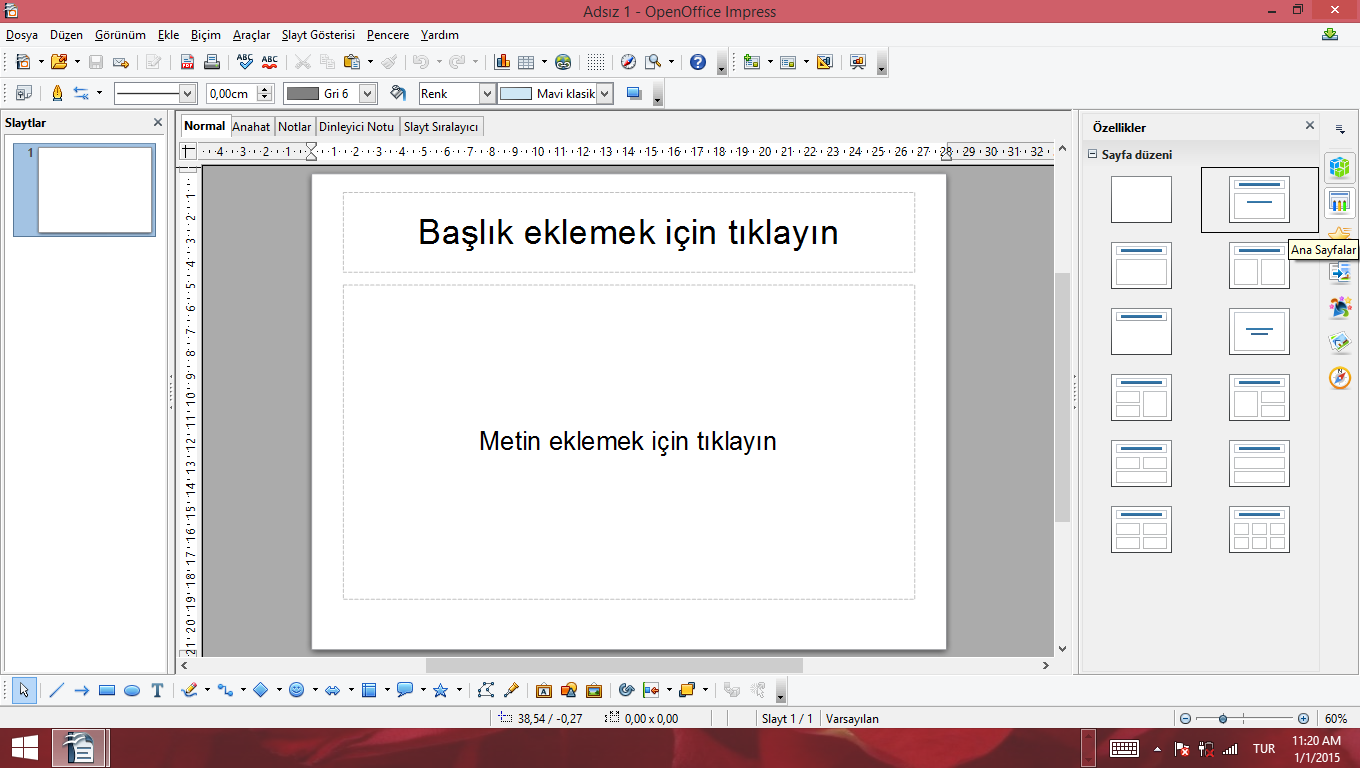Toggle the shadow icon on line toolbar
The width and height of the screenshot is (1360, 768).
633,93
